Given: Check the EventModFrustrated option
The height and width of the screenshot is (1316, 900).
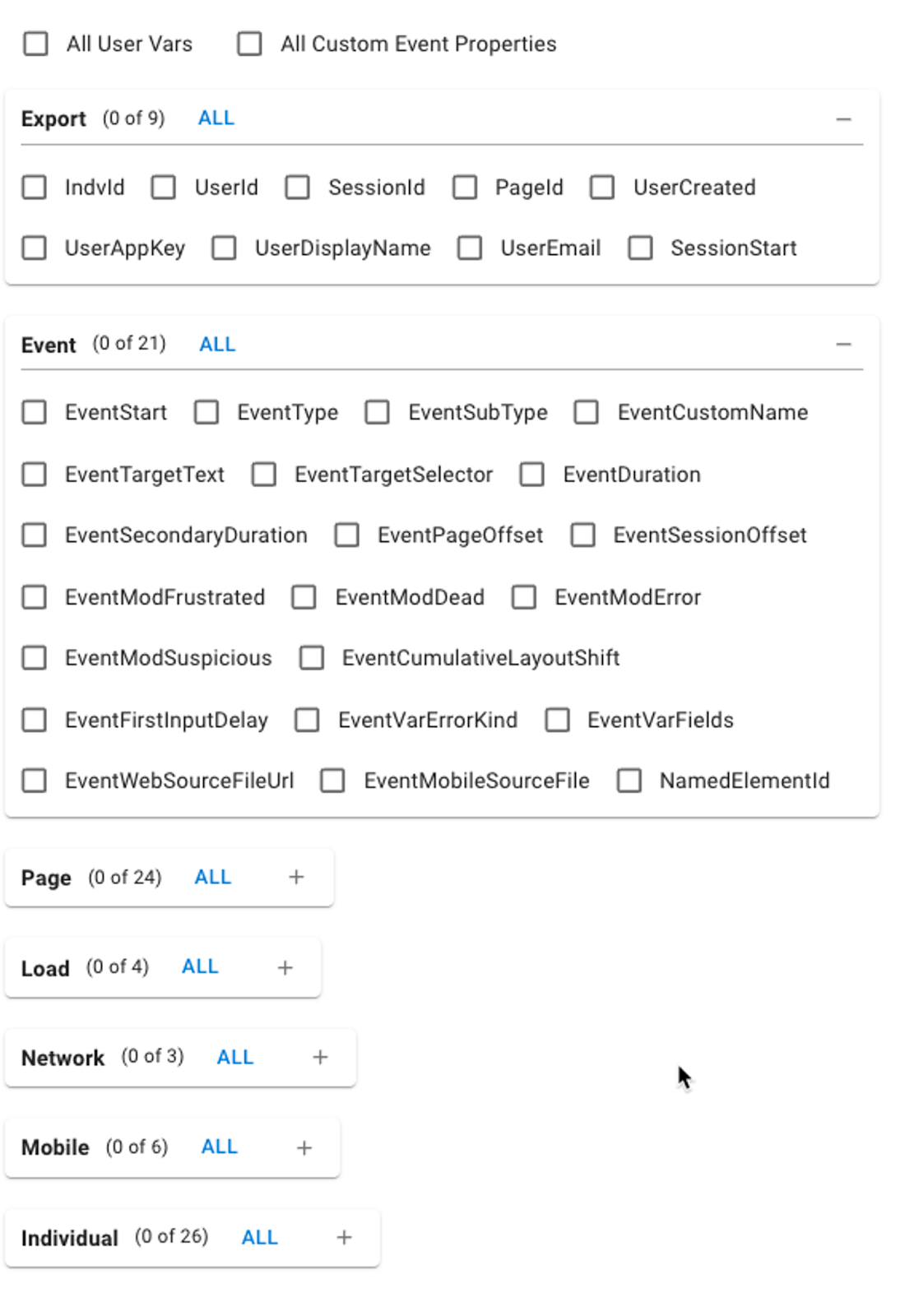Looking at the screenshot, I should tap(35, 597).
